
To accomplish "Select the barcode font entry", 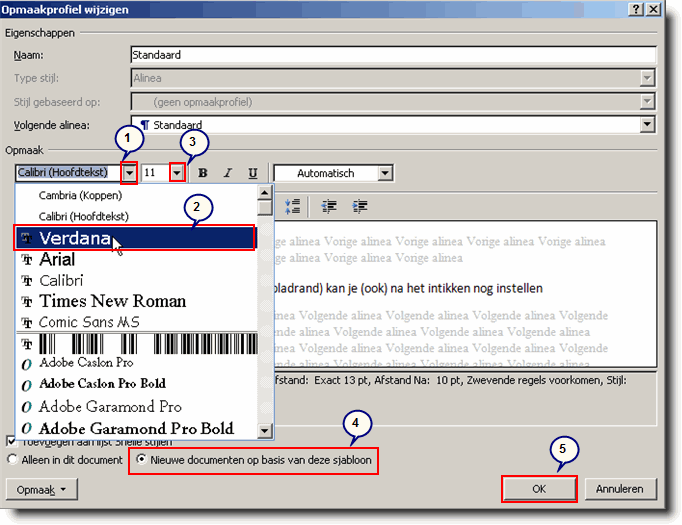I will point(140,344).
